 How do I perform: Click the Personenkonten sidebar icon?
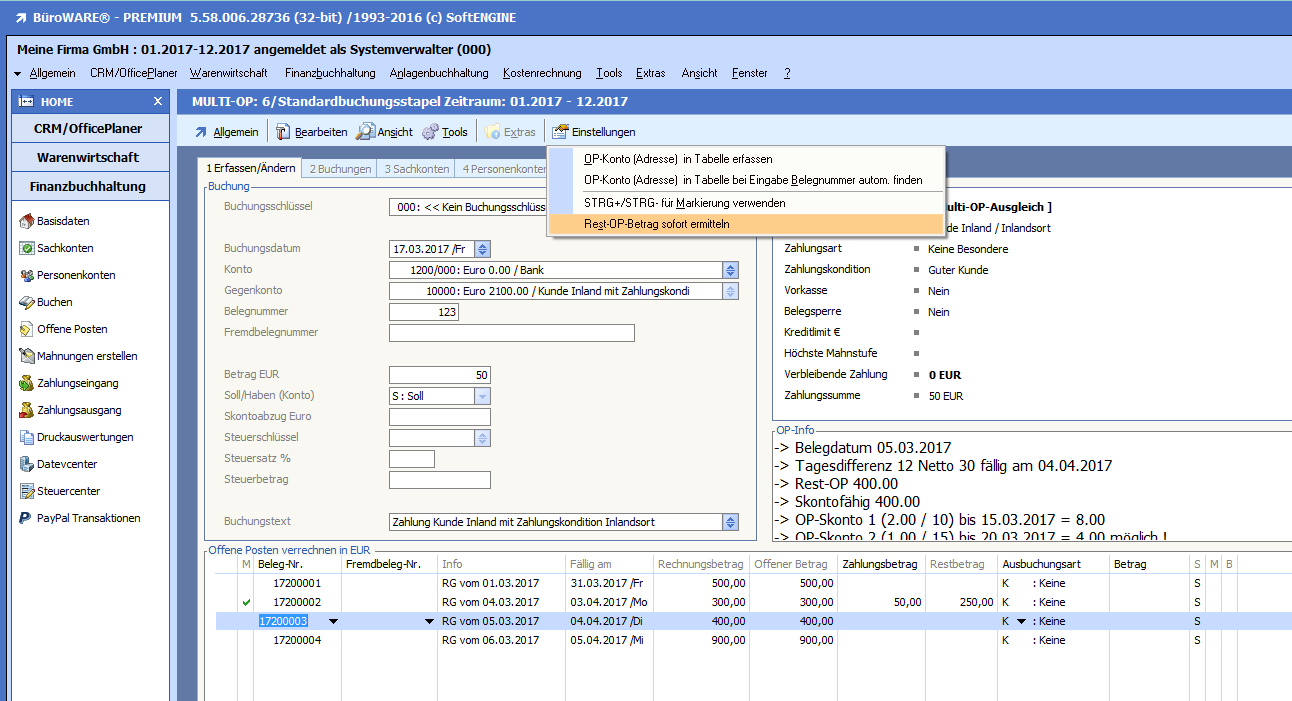[28, 275]
